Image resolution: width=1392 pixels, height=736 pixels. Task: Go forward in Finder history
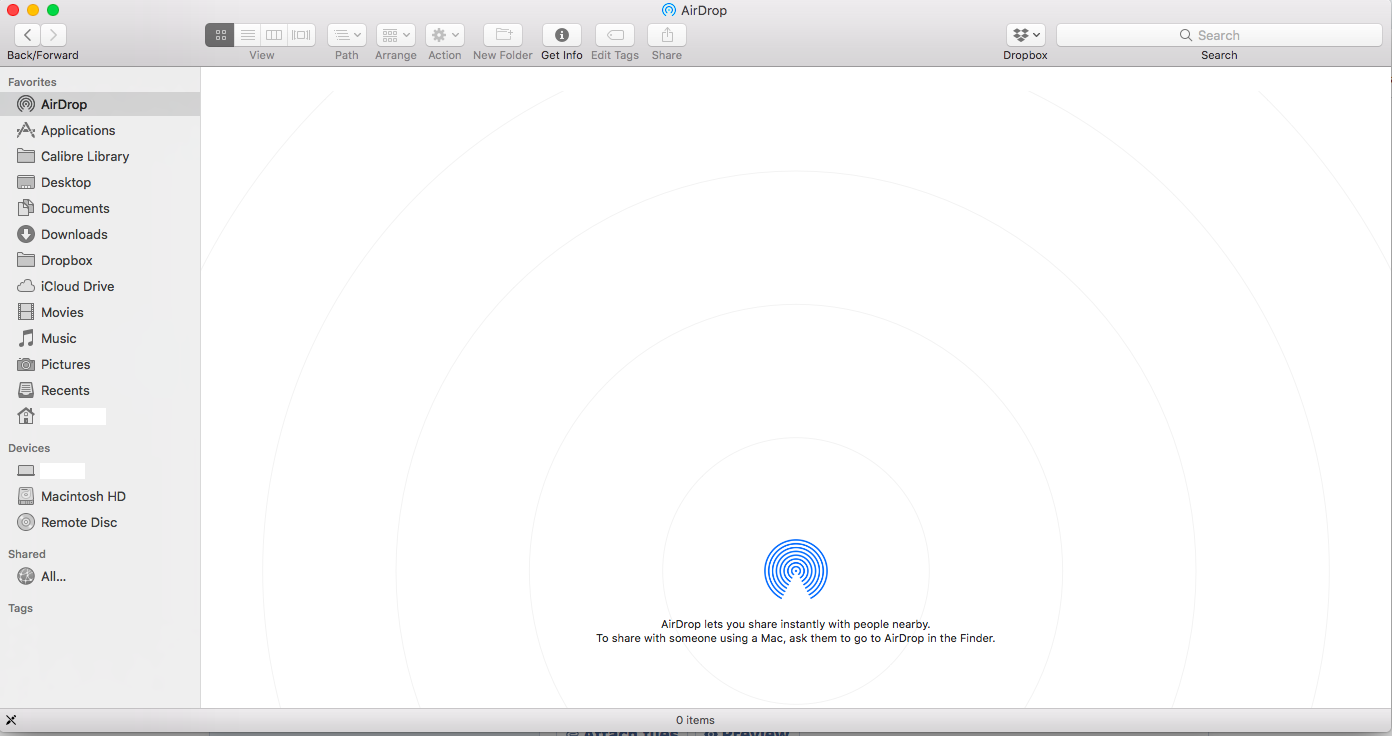click(x=54, y=35)
